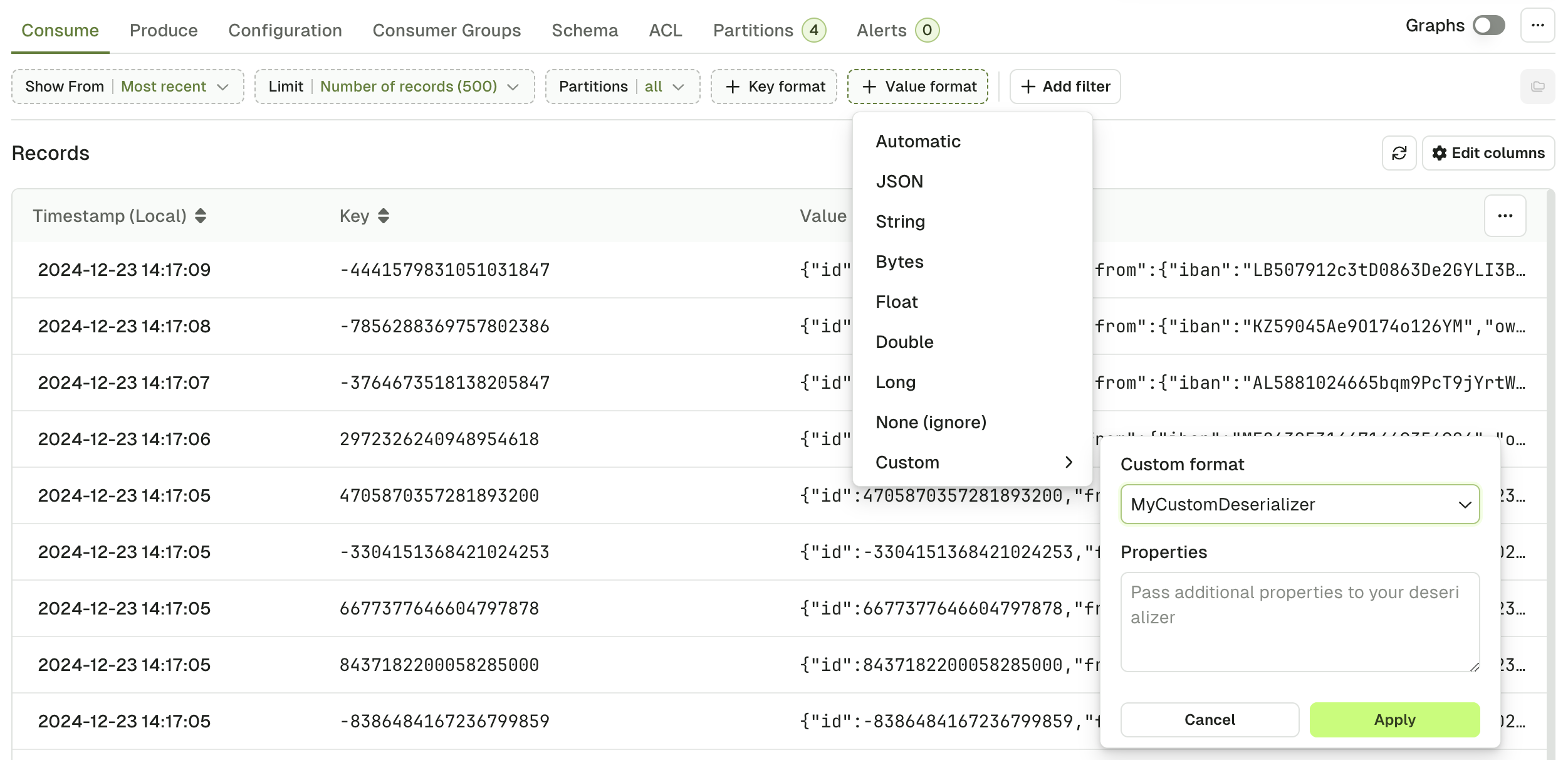Open the table ellipsis menu in header row

pyautogui.click(x=1505, y=216)
